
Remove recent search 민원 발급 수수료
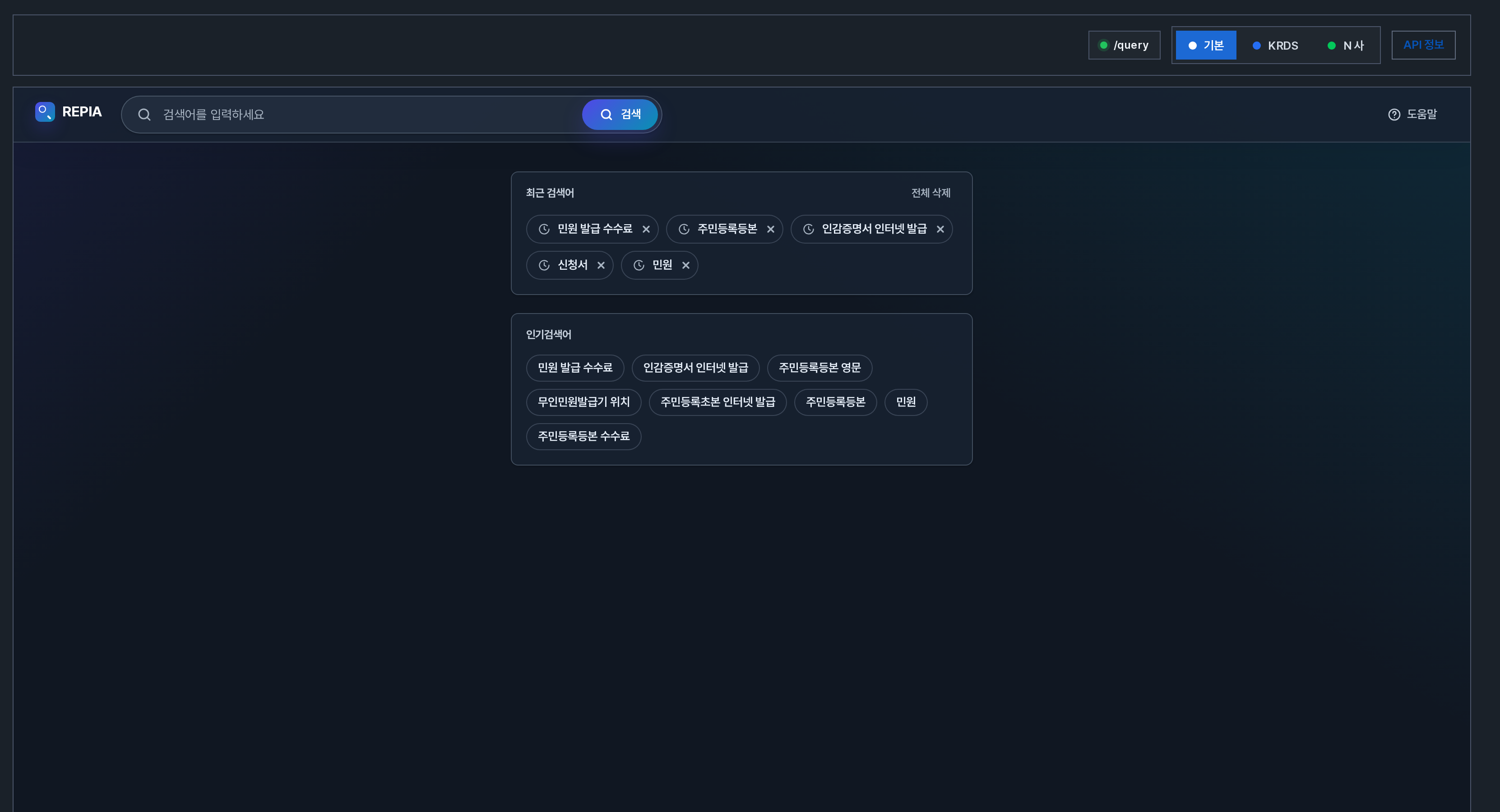pyautogui.click(x=646, y=229)
